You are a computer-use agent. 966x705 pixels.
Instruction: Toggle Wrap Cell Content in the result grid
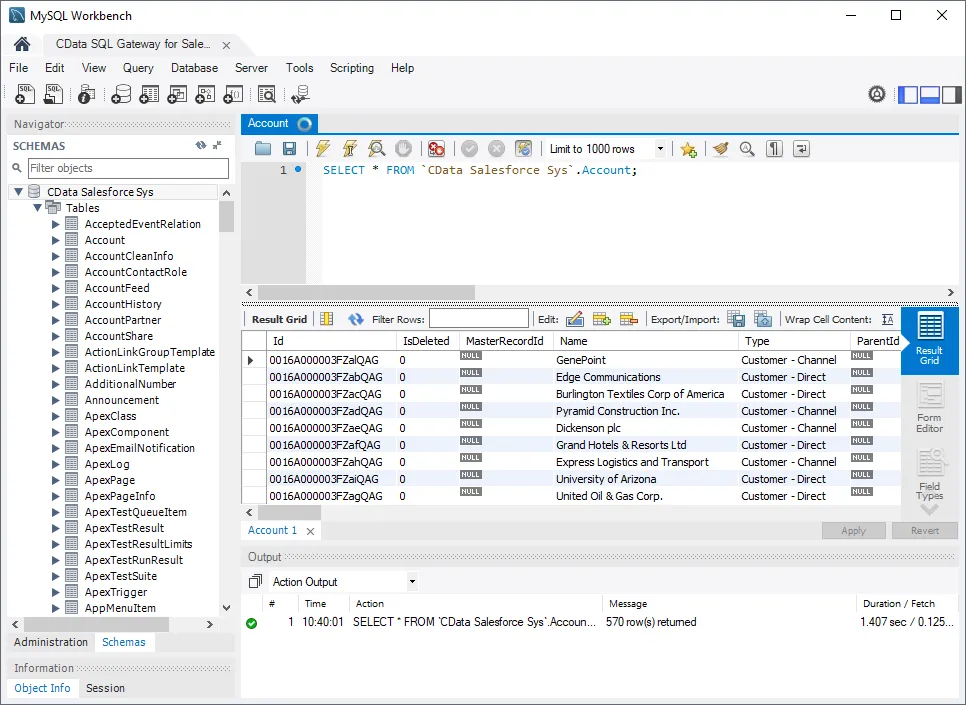887,318
